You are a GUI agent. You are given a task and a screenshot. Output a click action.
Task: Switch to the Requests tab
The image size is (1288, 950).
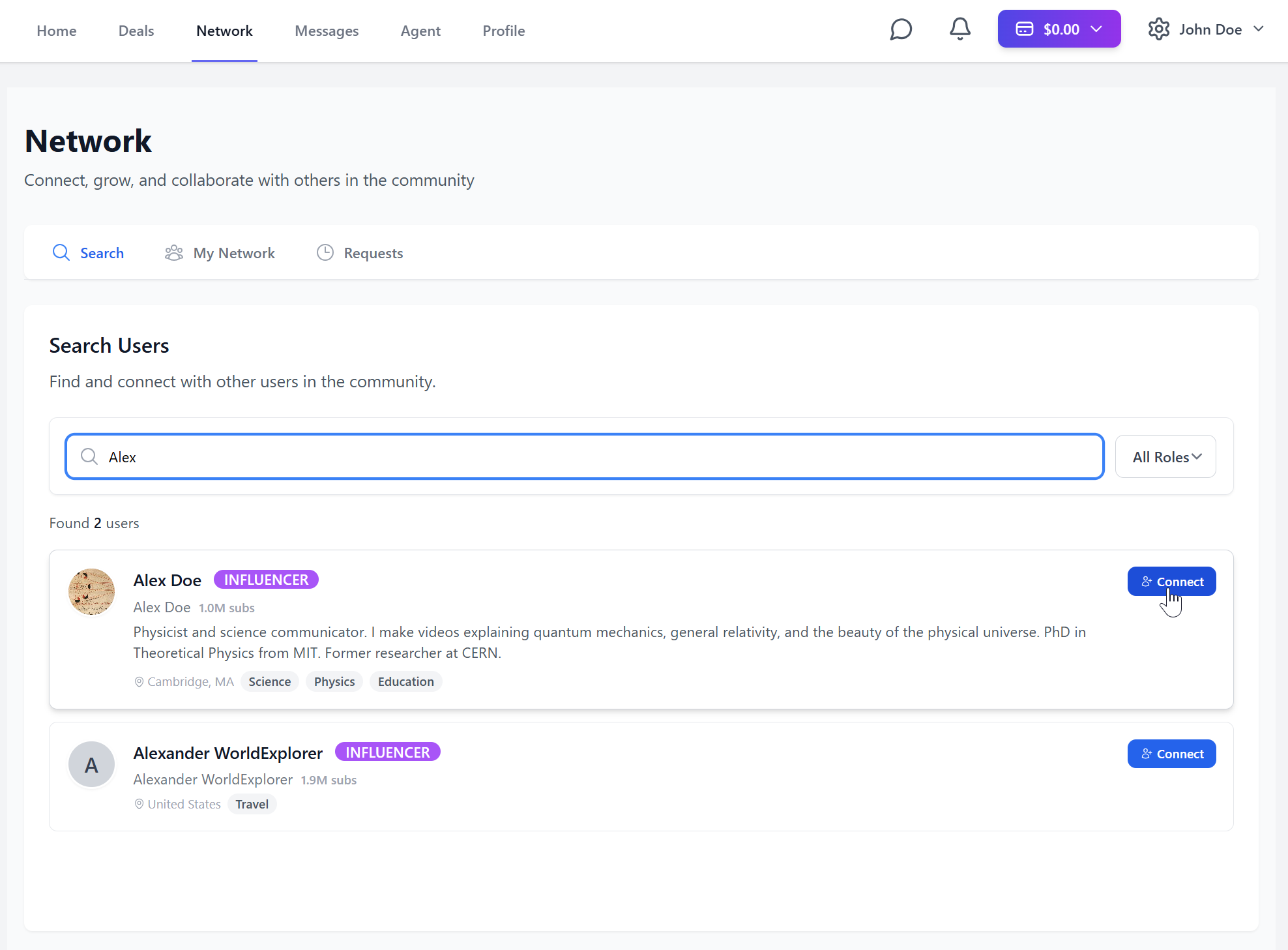point(360,253)
